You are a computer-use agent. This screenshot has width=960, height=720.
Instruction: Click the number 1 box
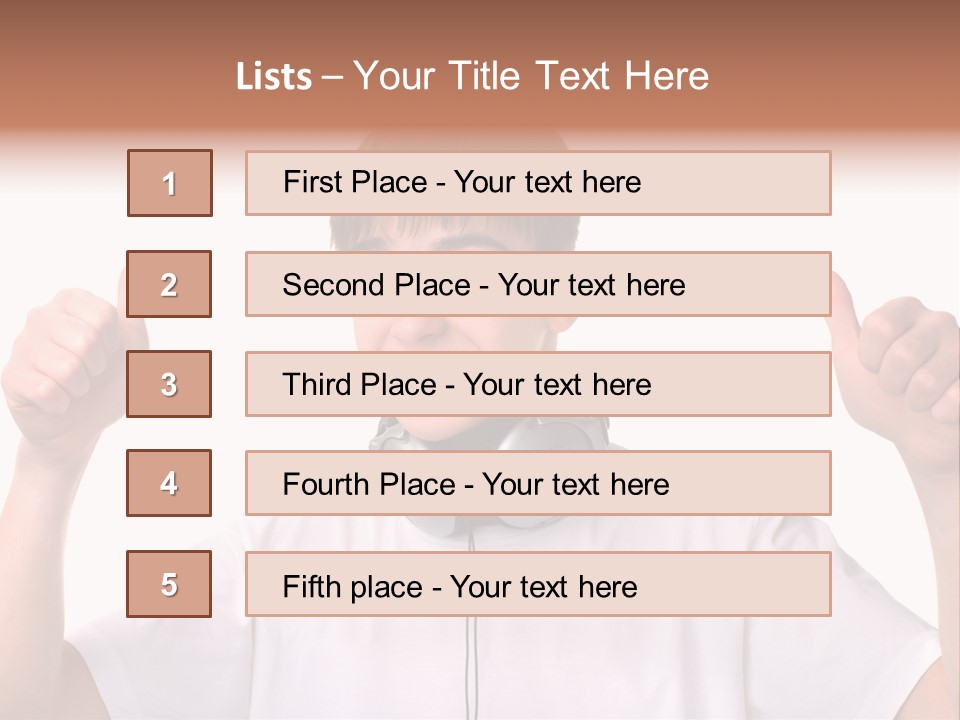170,183
